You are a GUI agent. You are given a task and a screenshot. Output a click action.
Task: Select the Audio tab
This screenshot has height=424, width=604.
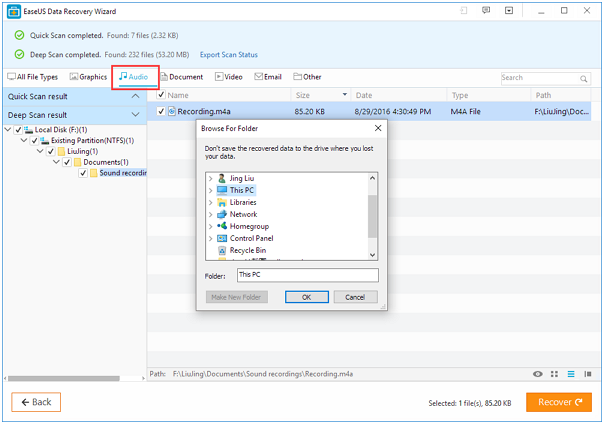(x=134, y=77)
